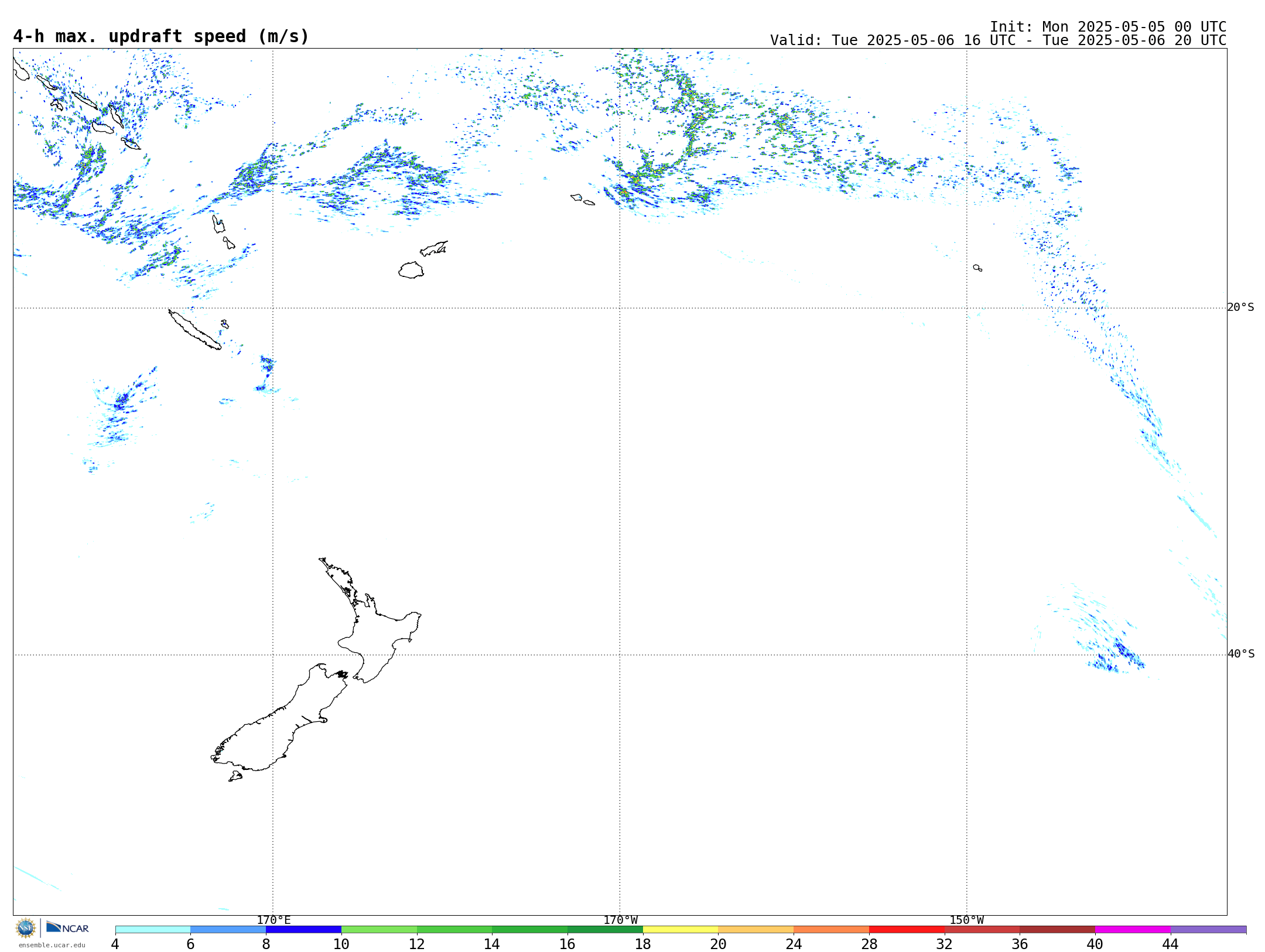Select the muted red 32-36 color swatch

pos(982,930)
